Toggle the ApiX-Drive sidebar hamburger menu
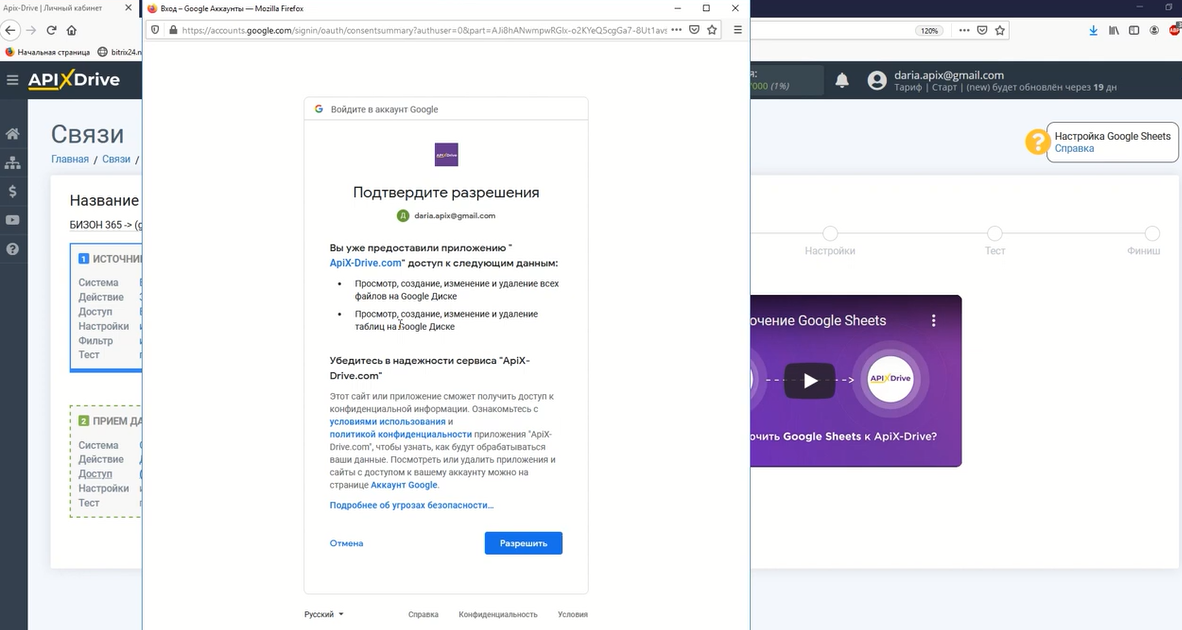Viewport: 1182px width, 630px height. pyautogui.click(x=12, y=80)
